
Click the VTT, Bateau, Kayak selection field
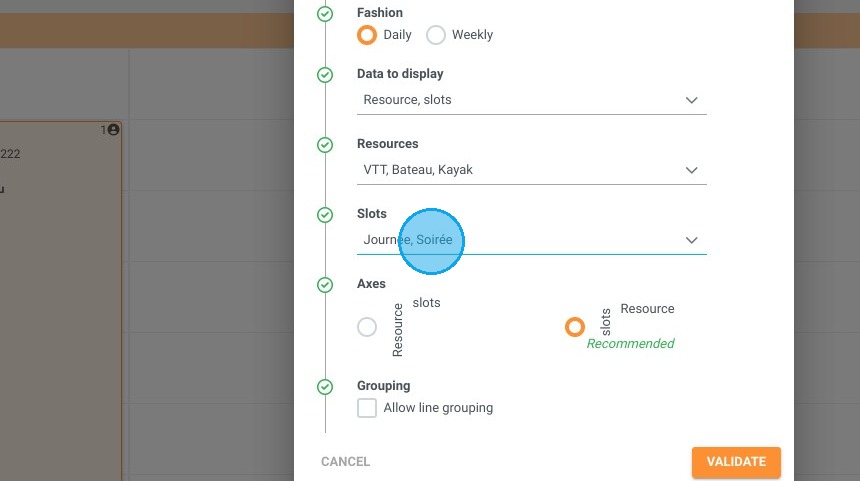pos(531,170)
